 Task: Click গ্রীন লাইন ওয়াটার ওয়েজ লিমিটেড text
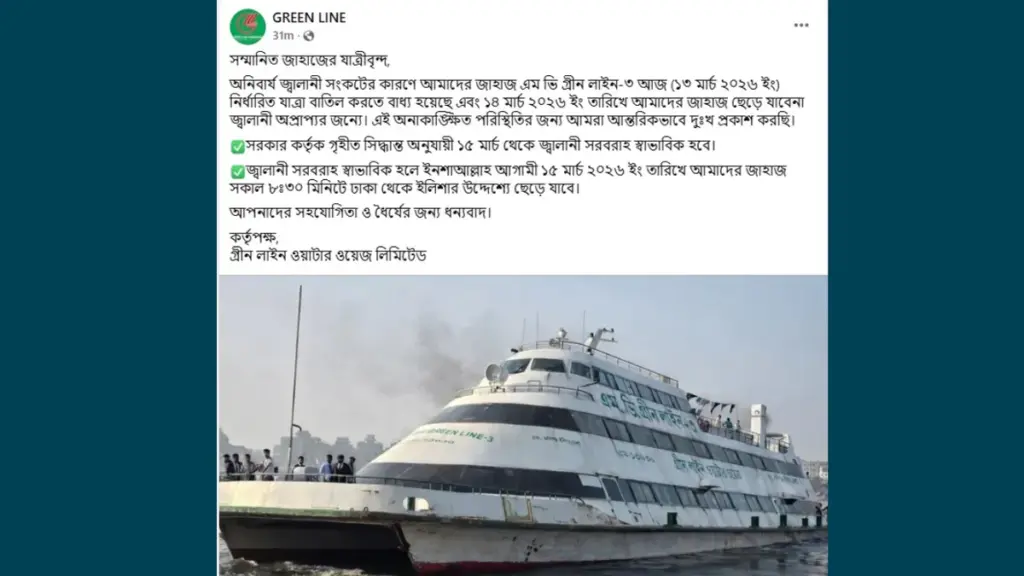[328, 255]
